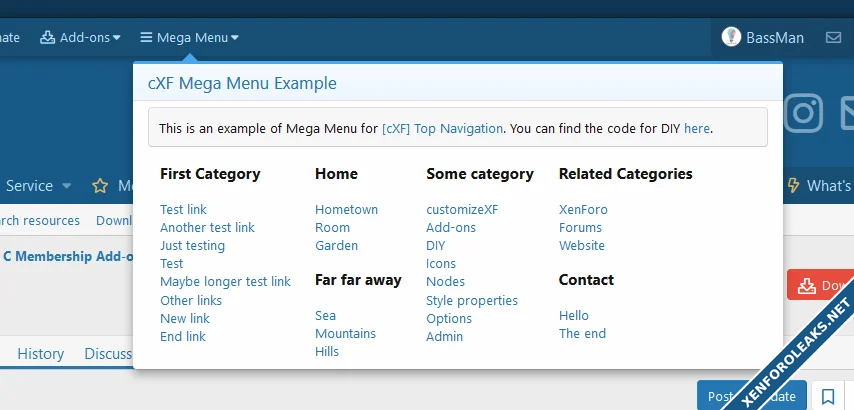Click the Mega Menu hamburger icon
This screenshot has height=410, width=854.
click(x=146, y=38)
